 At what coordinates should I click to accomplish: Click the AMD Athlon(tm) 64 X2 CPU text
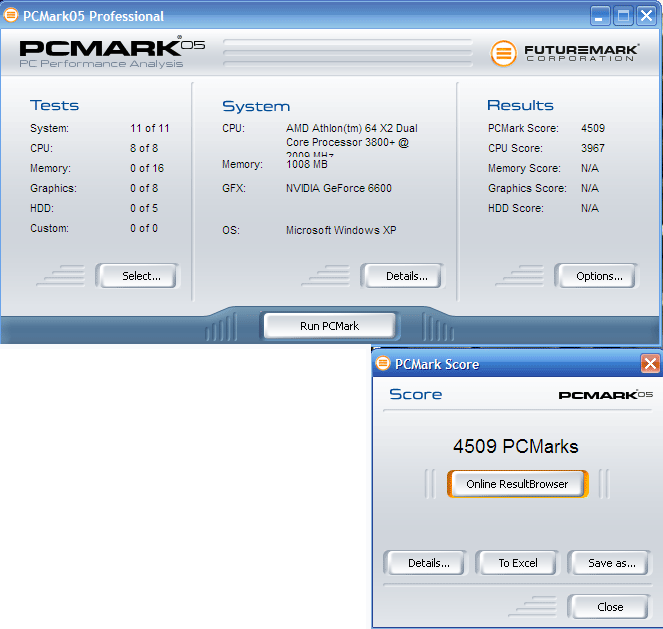(x=352, y=139)
